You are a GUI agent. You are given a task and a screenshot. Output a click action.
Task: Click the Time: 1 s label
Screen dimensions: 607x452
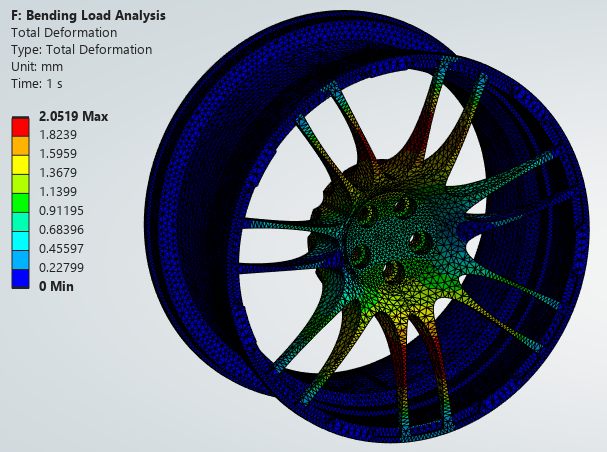pos(37,84)
